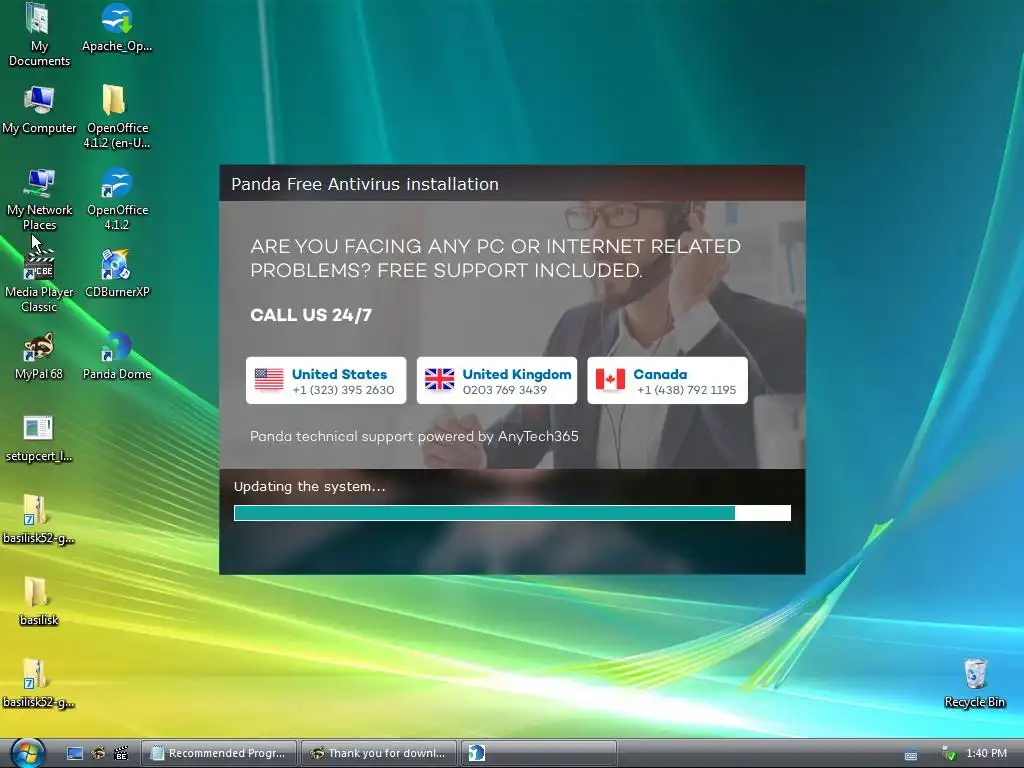Open the basilisk folder icon

click(x=39, y=601)
